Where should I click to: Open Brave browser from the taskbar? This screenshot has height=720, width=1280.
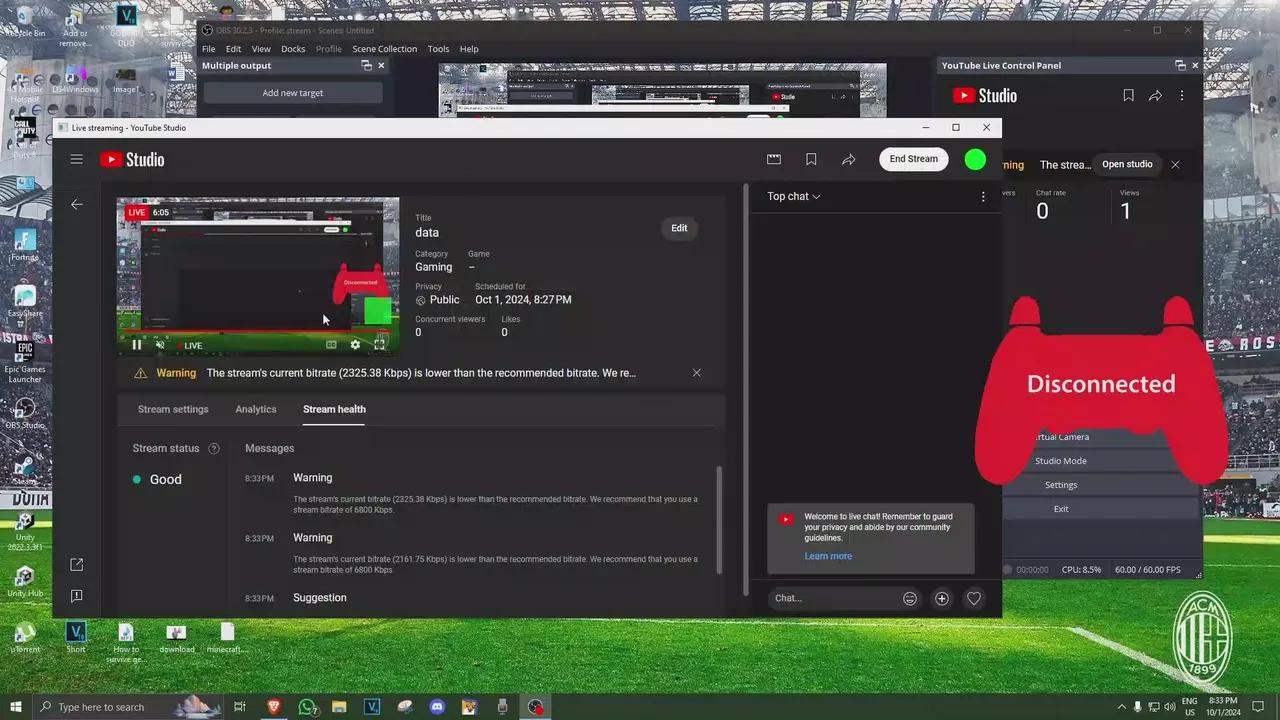tap(274, 707)
